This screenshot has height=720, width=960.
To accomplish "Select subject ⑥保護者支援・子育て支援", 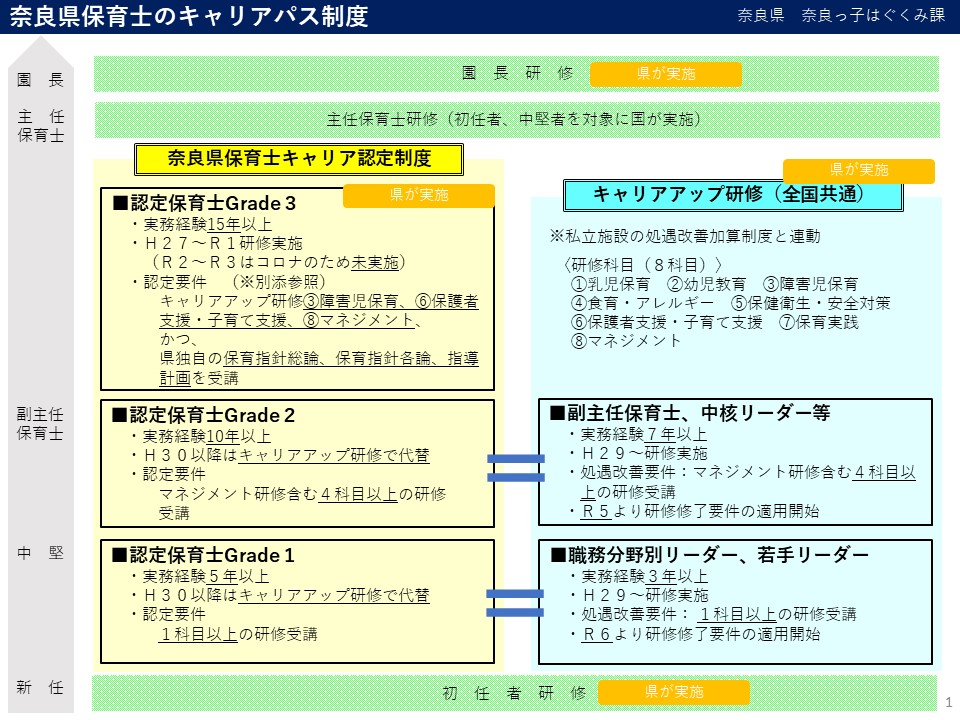I will (666, 322).
